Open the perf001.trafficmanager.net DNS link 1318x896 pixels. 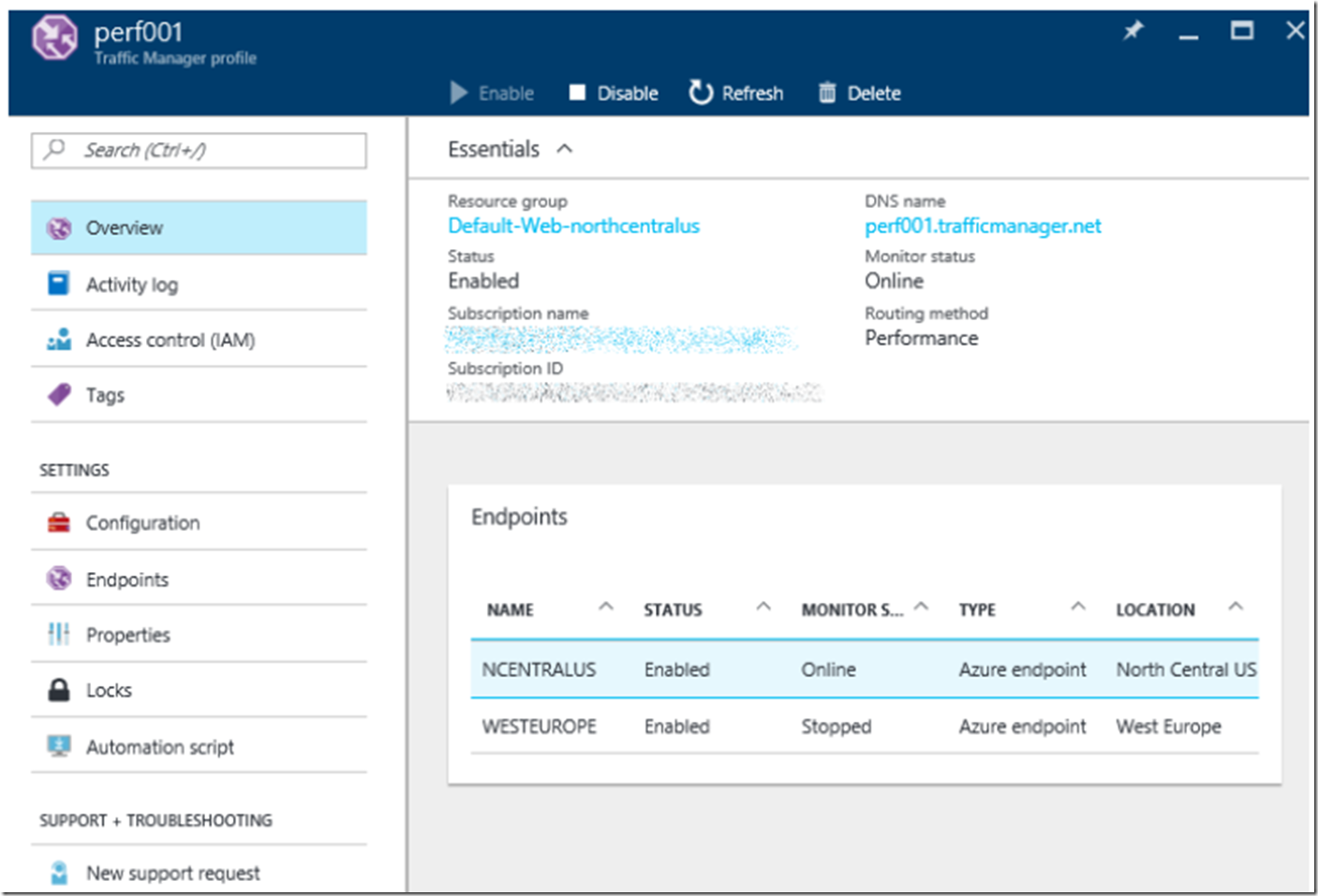[983, 226]
